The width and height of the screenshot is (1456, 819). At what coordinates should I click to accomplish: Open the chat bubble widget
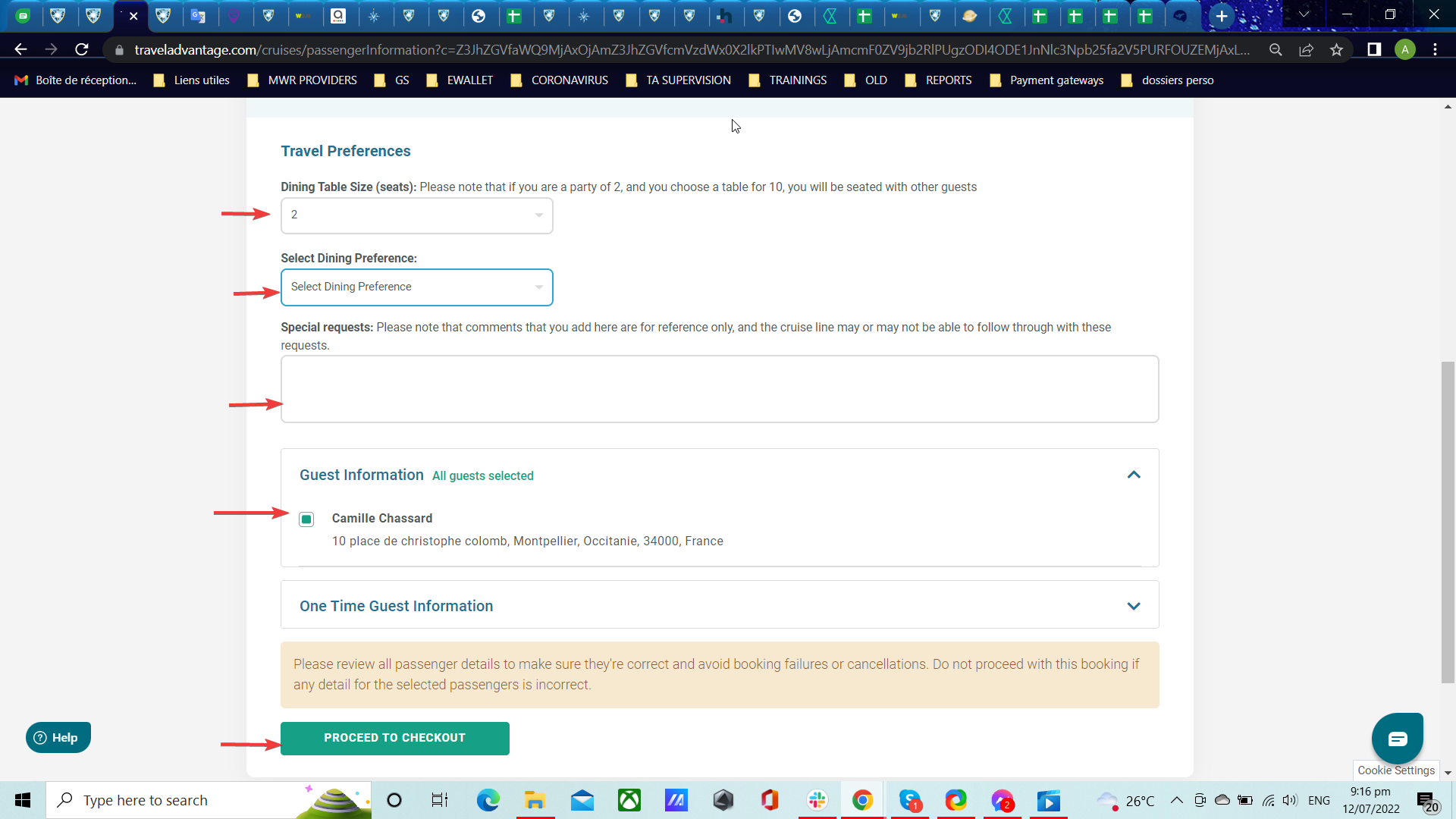[1397, 739]
